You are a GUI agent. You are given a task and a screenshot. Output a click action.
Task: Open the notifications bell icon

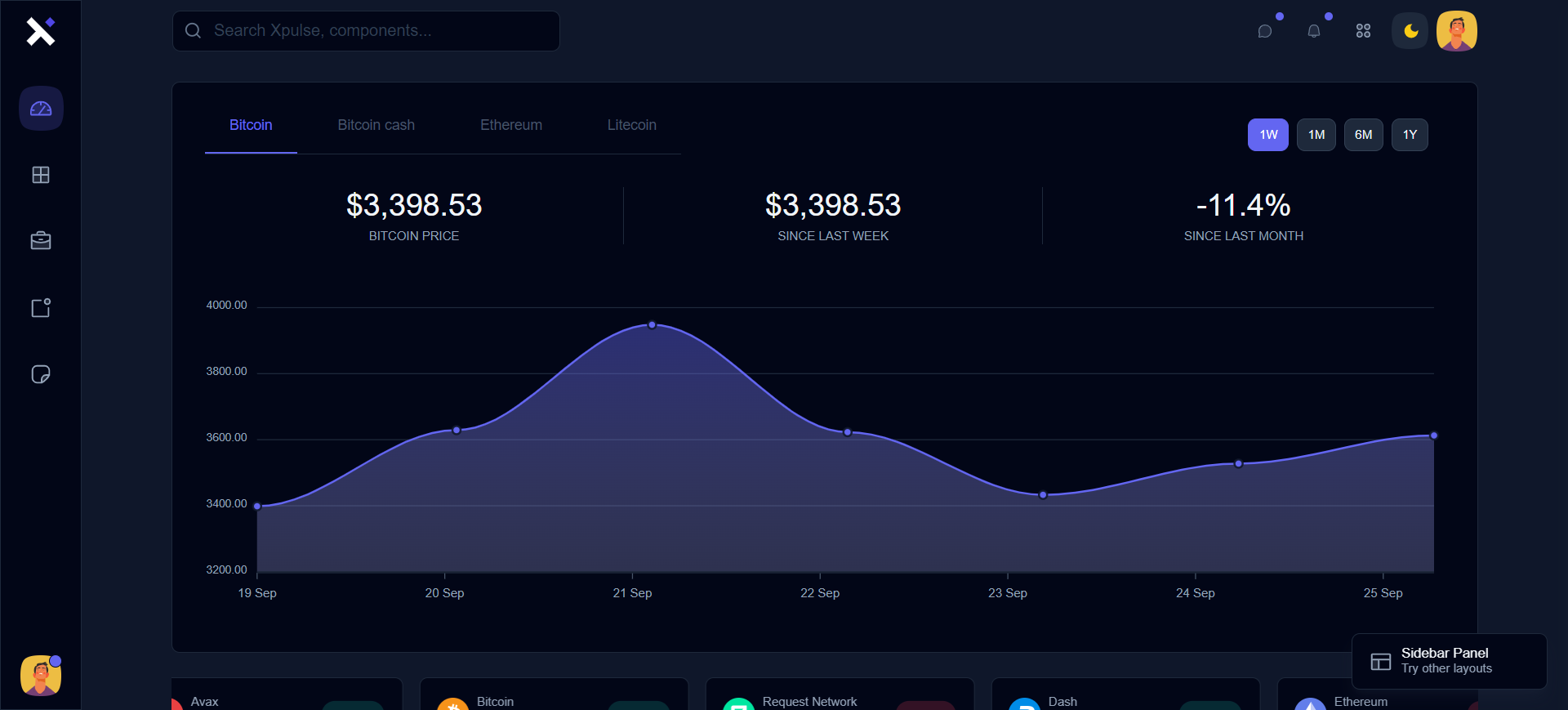point(1314,31)
